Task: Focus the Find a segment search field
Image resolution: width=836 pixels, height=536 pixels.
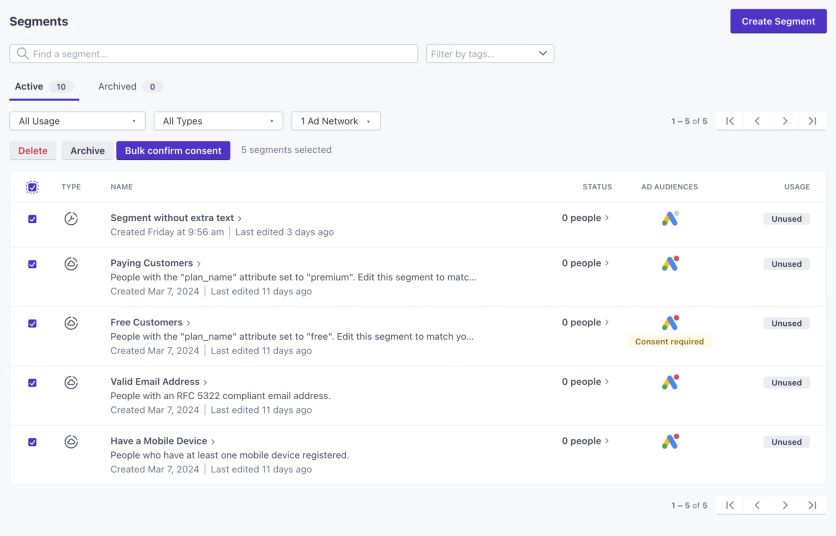Action: click(x=213, y=53)
